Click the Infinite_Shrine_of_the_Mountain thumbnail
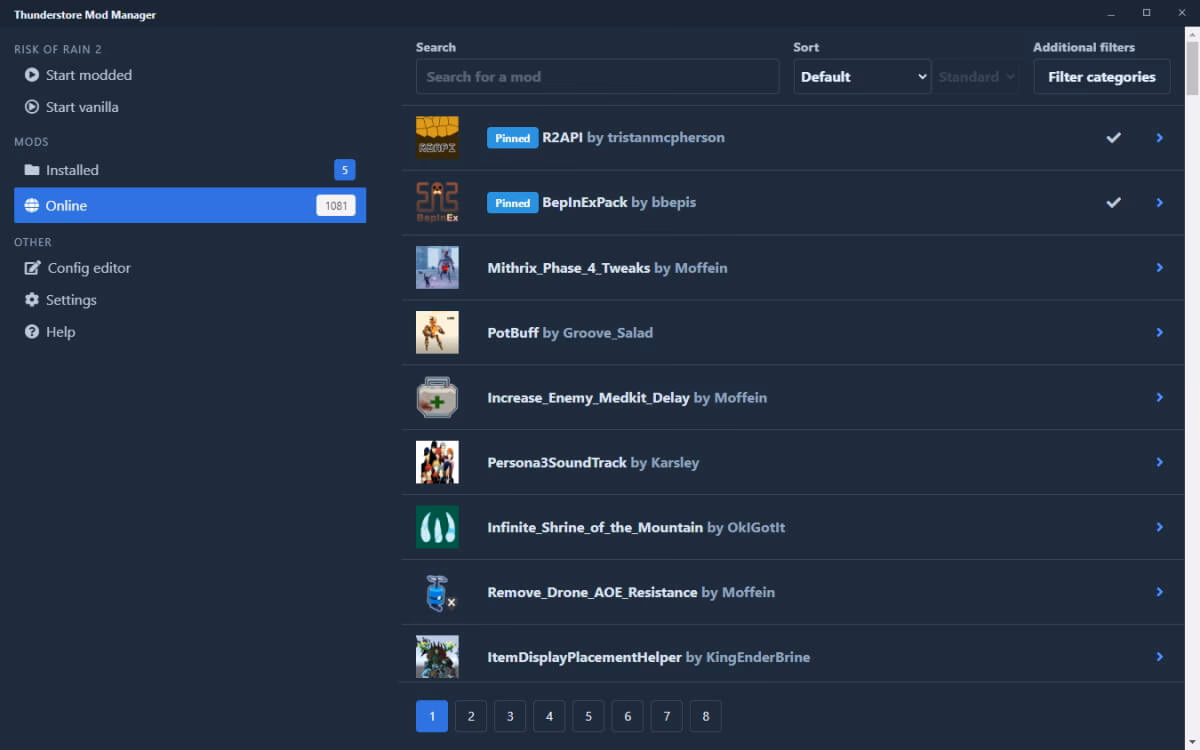1200x750 pixels. 437,527
